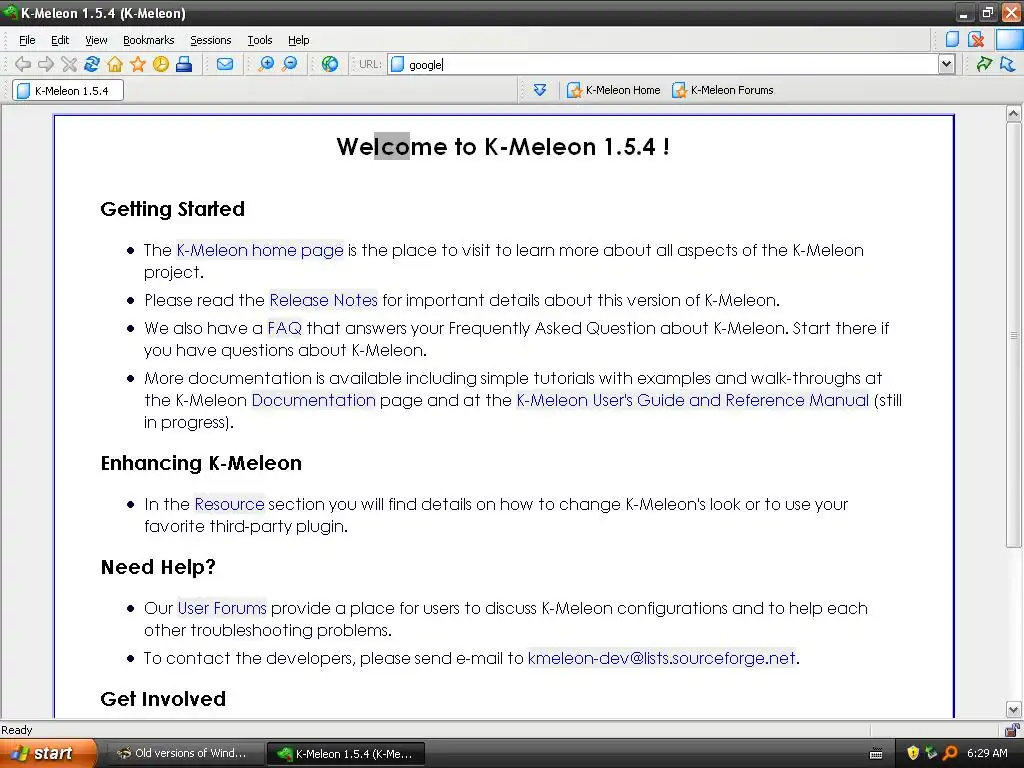Screen dimensions: 1024x768
Task: Zoom in with the plus magnifier icon
Action: [x=266, y=64]
